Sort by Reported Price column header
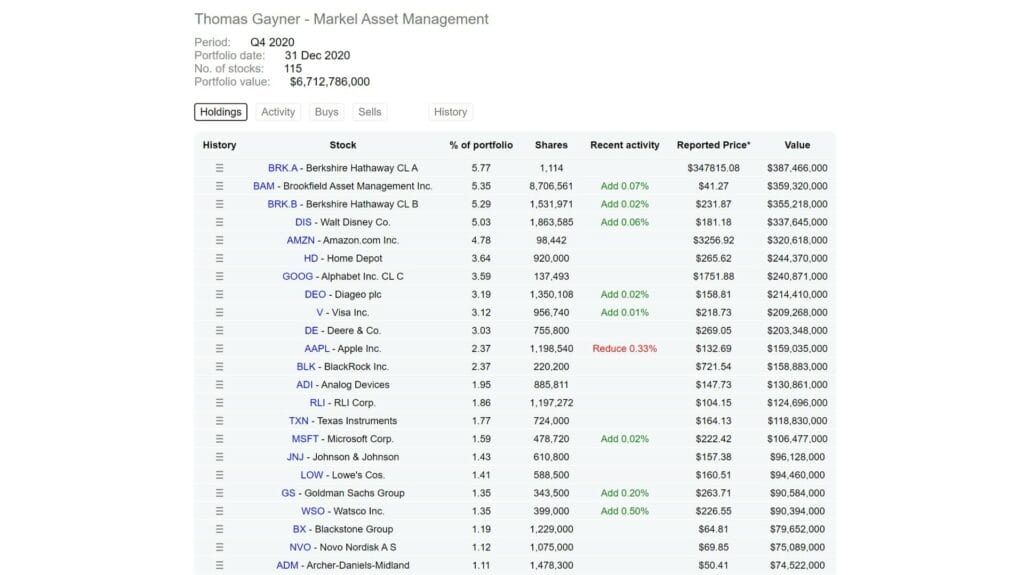The height and width of the screenshot is (575, 1024). pyautogui.click(x=714, y=145)
